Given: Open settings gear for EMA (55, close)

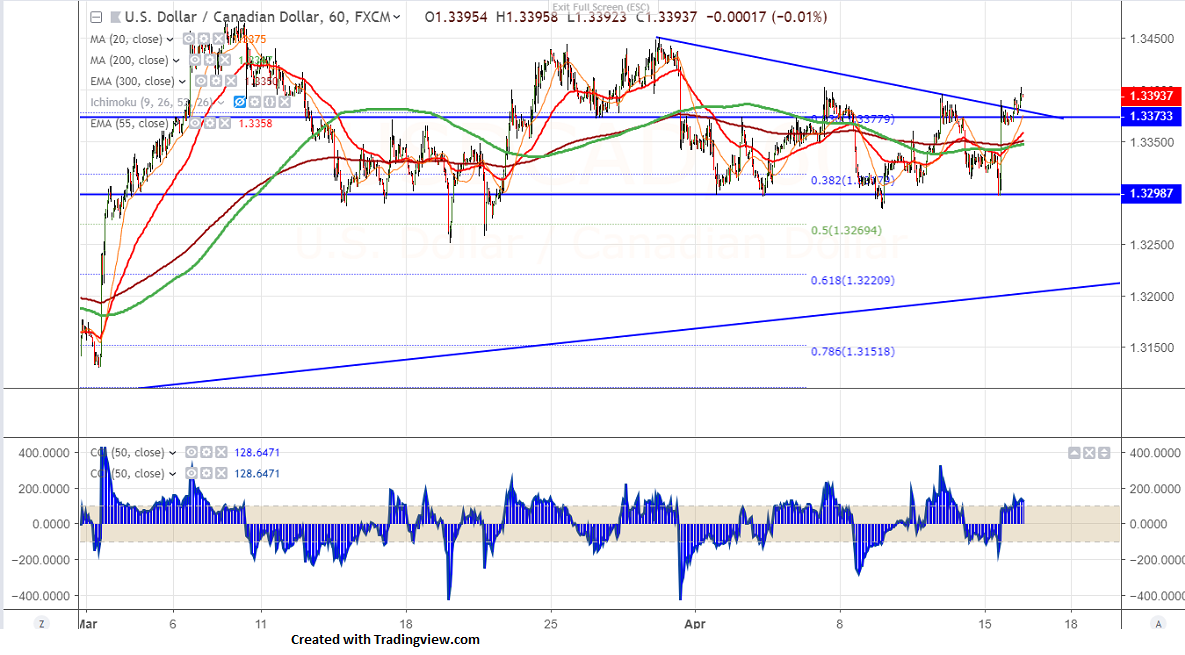Looking at the screenshot, I should 209,123.
